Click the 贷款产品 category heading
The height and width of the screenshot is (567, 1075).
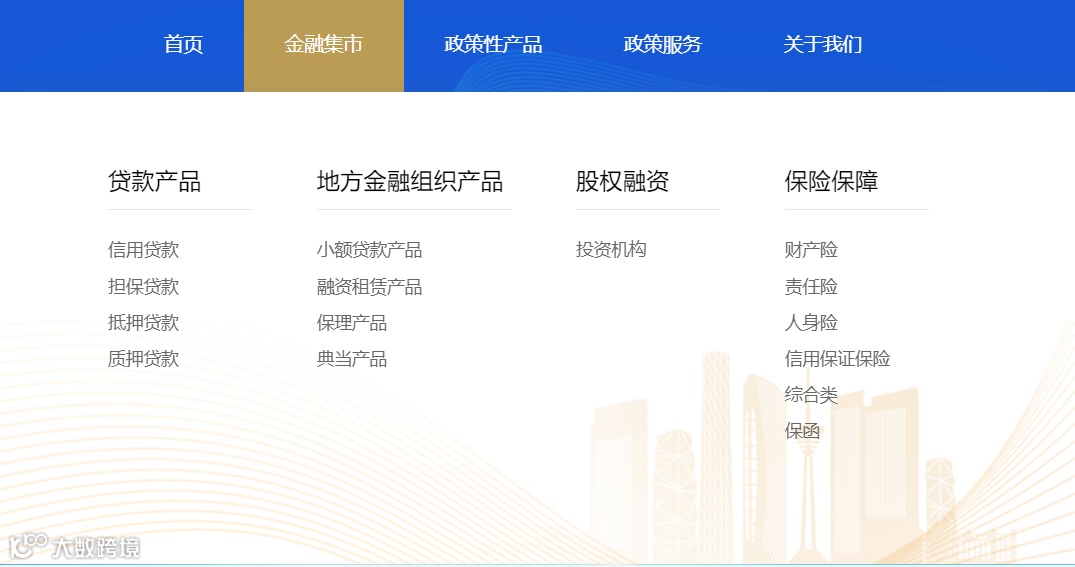coord(154,182)
